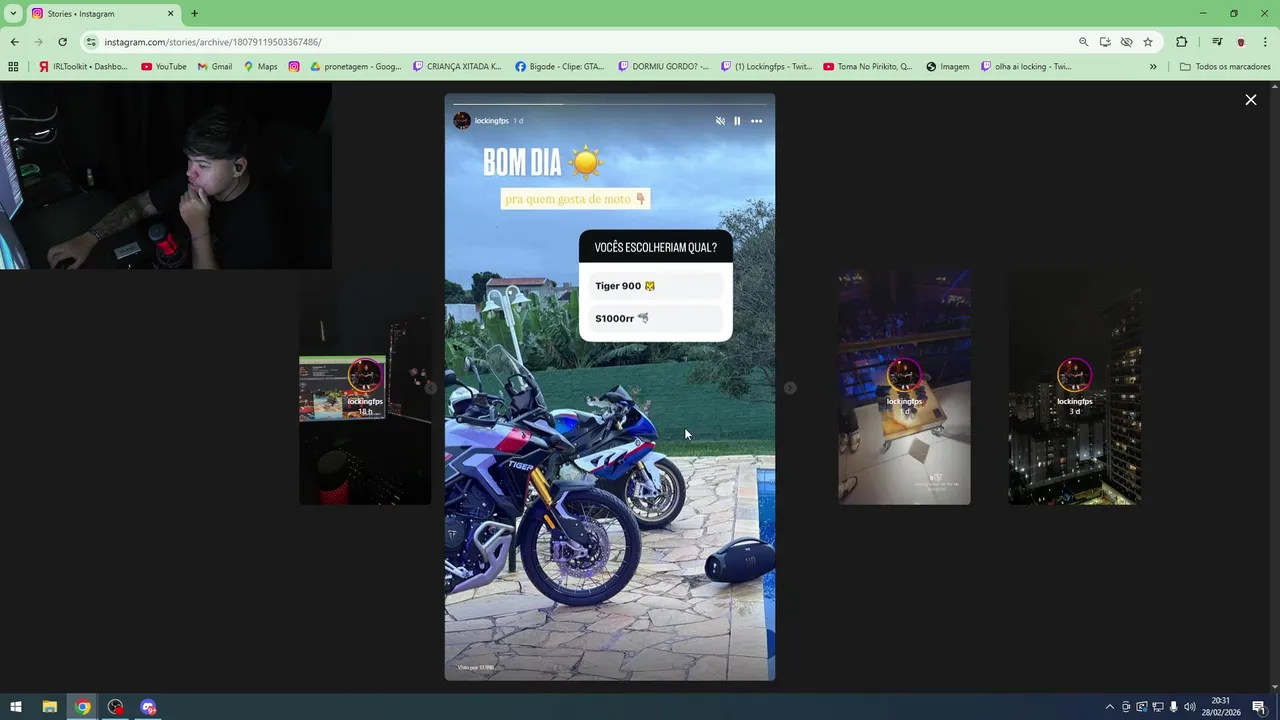Open the (1) Lockingfps Twitch bookmark
Image resolution: width=1280 pixels, height=720 pixels.
coord(766,67)
